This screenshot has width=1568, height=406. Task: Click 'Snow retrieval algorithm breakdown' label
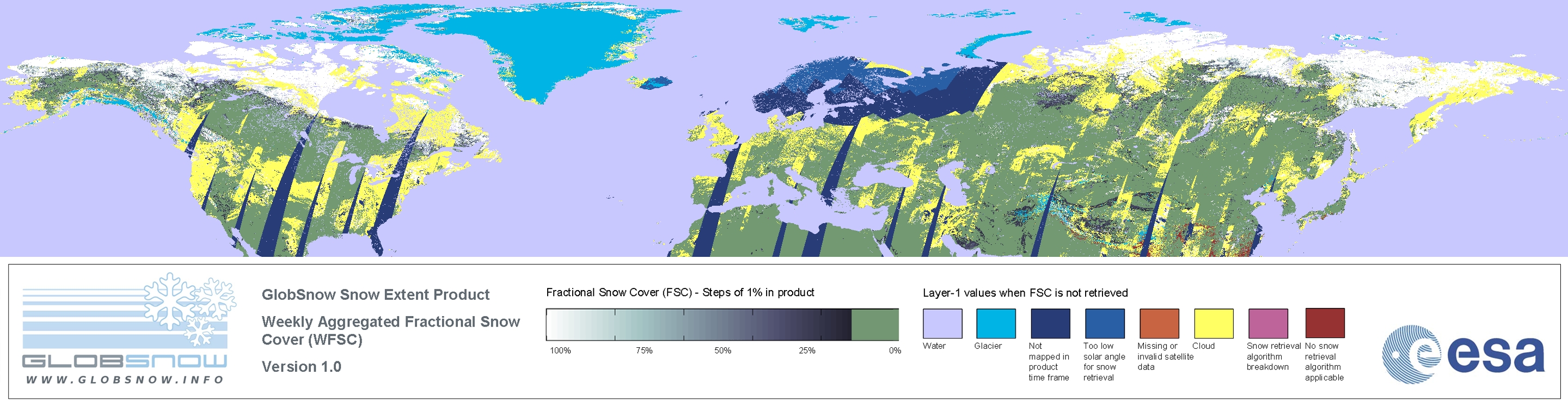click(x=1273, y=356)
